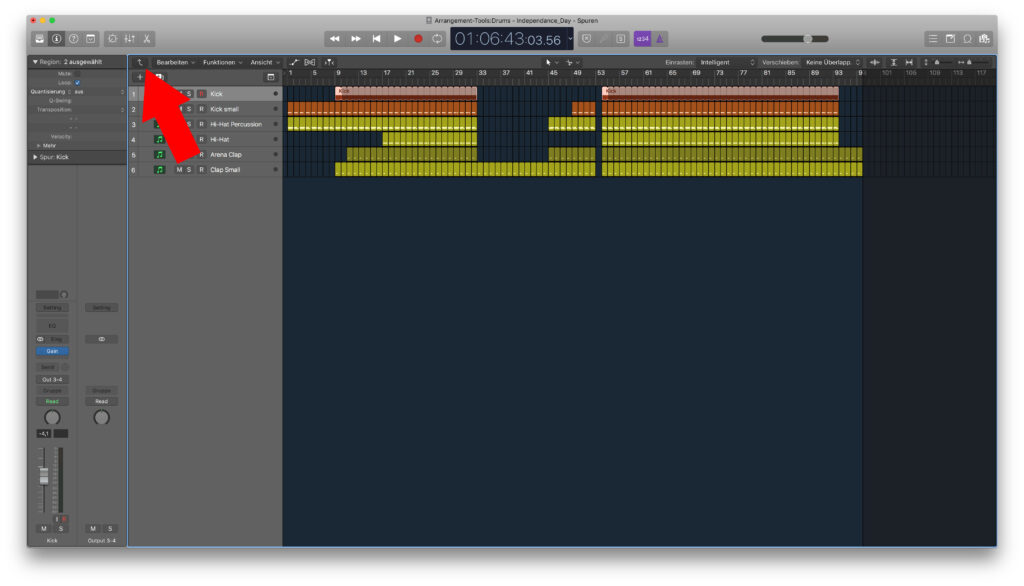
Task: Toggle vertical auto zoom button
Action: (x=893, y=62)
